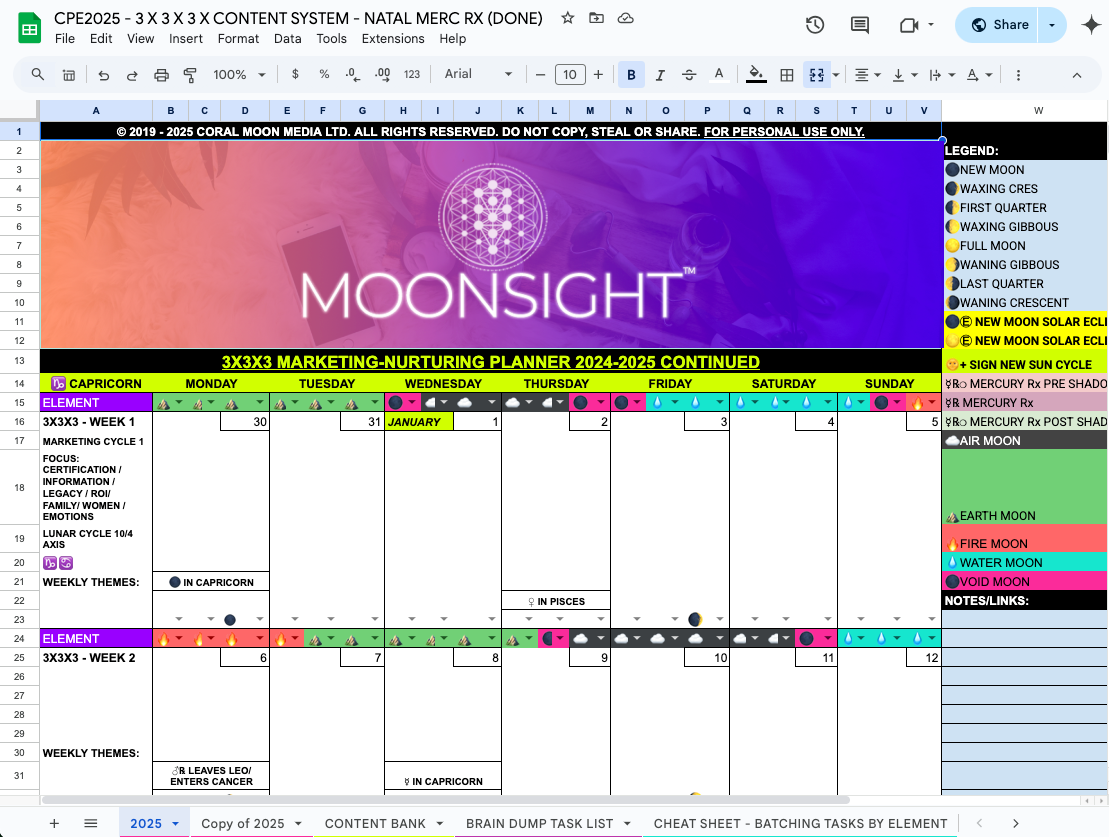Click the print icon in toolbar

162,75
